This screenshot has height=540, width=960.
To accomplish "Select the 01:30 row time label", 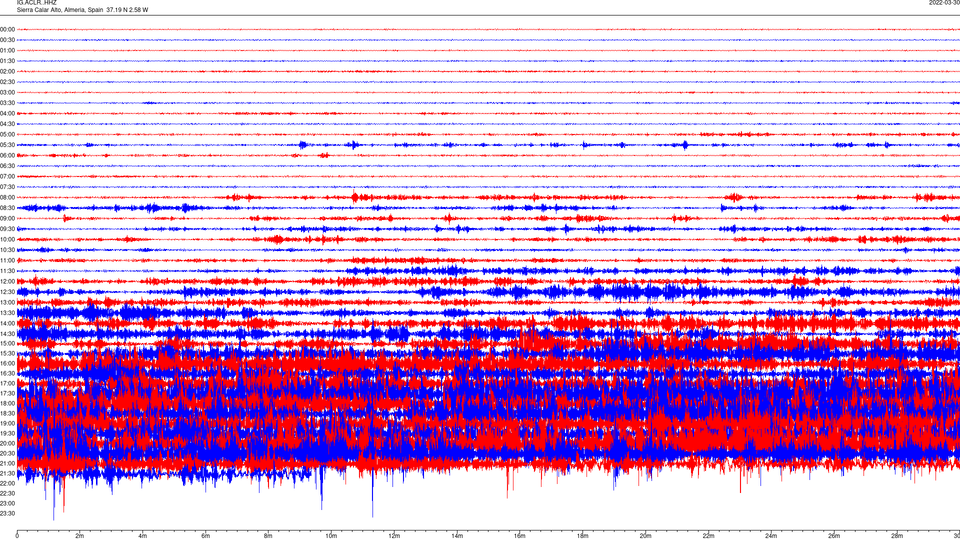I will point(7,61).
